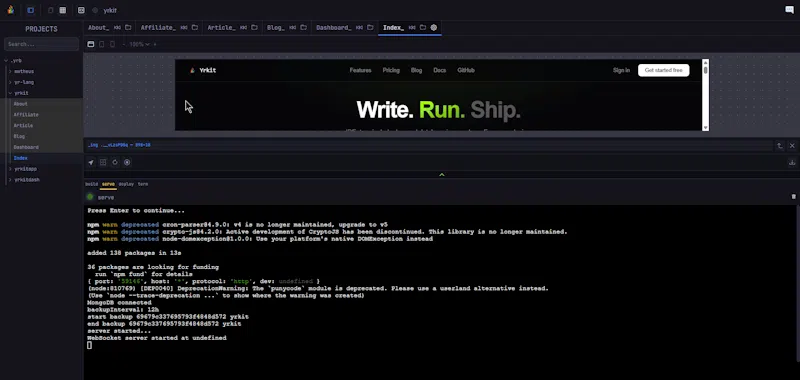Click GitHub link in preview navbar

(x=466, y=70)
